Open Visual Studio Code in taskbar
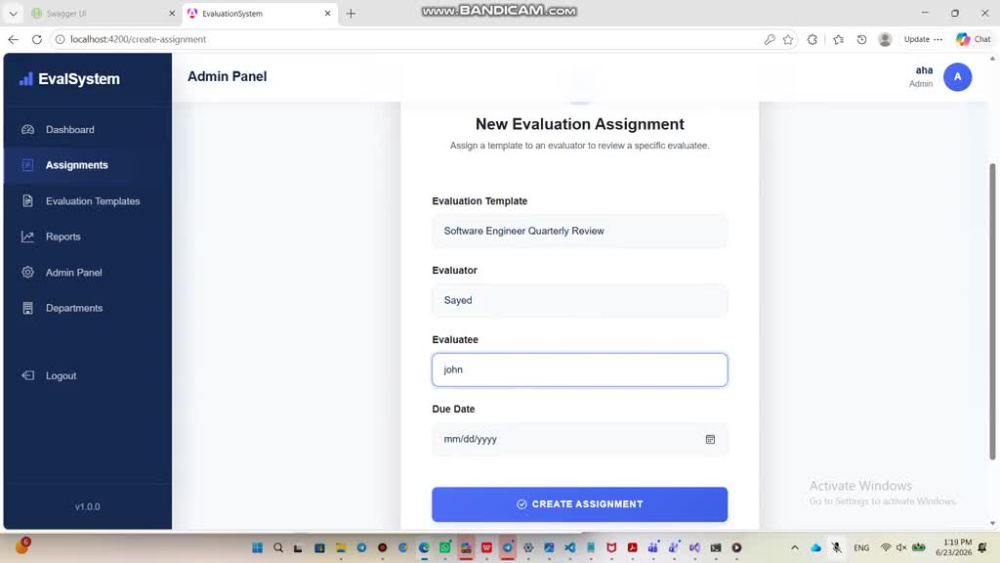The image size is (1000, 563). (x=570, y=548)
